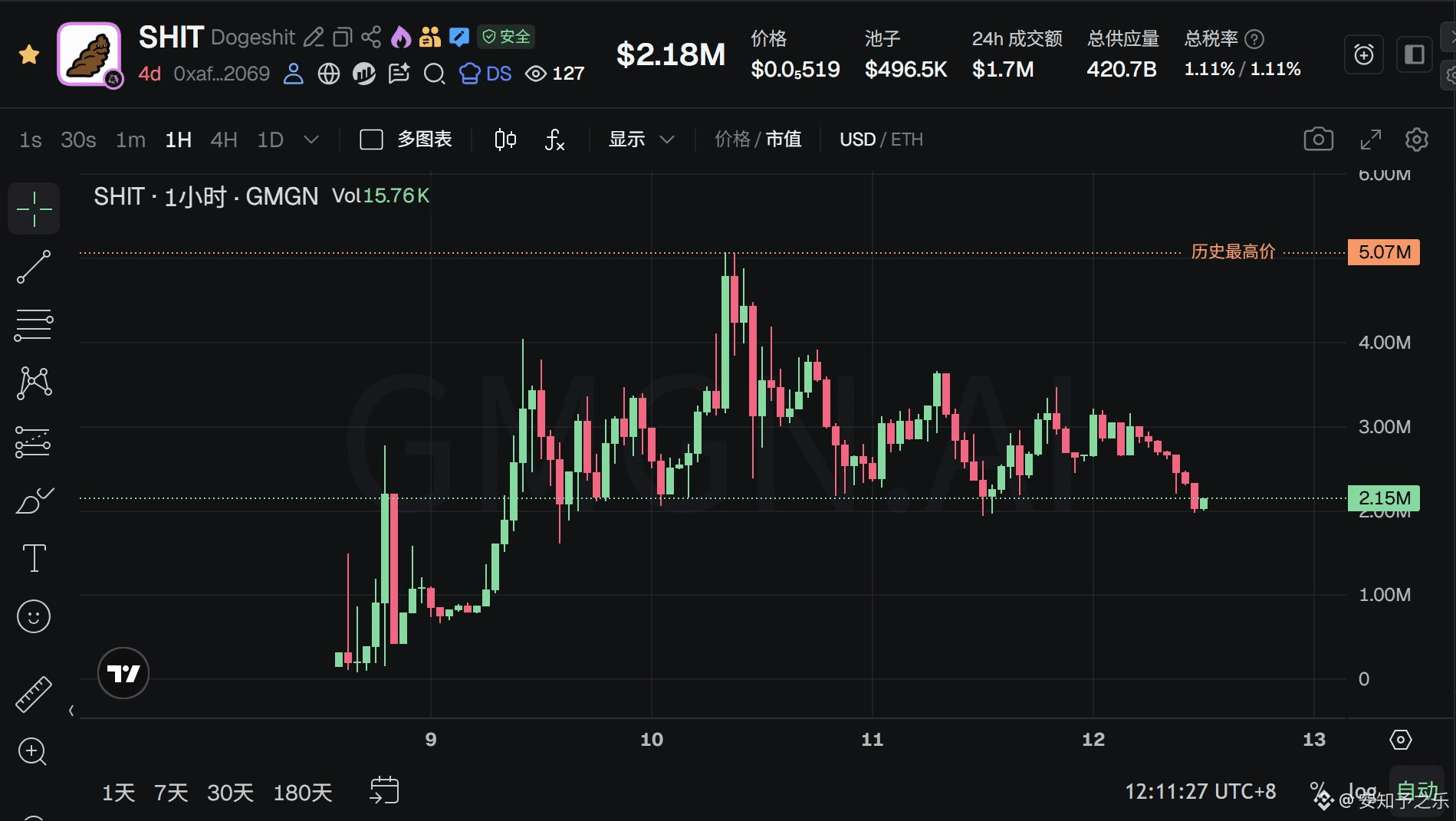This screenshot has width=1456, height=821.
Task: Share the Dogeshit token
Action: [371, 37]
